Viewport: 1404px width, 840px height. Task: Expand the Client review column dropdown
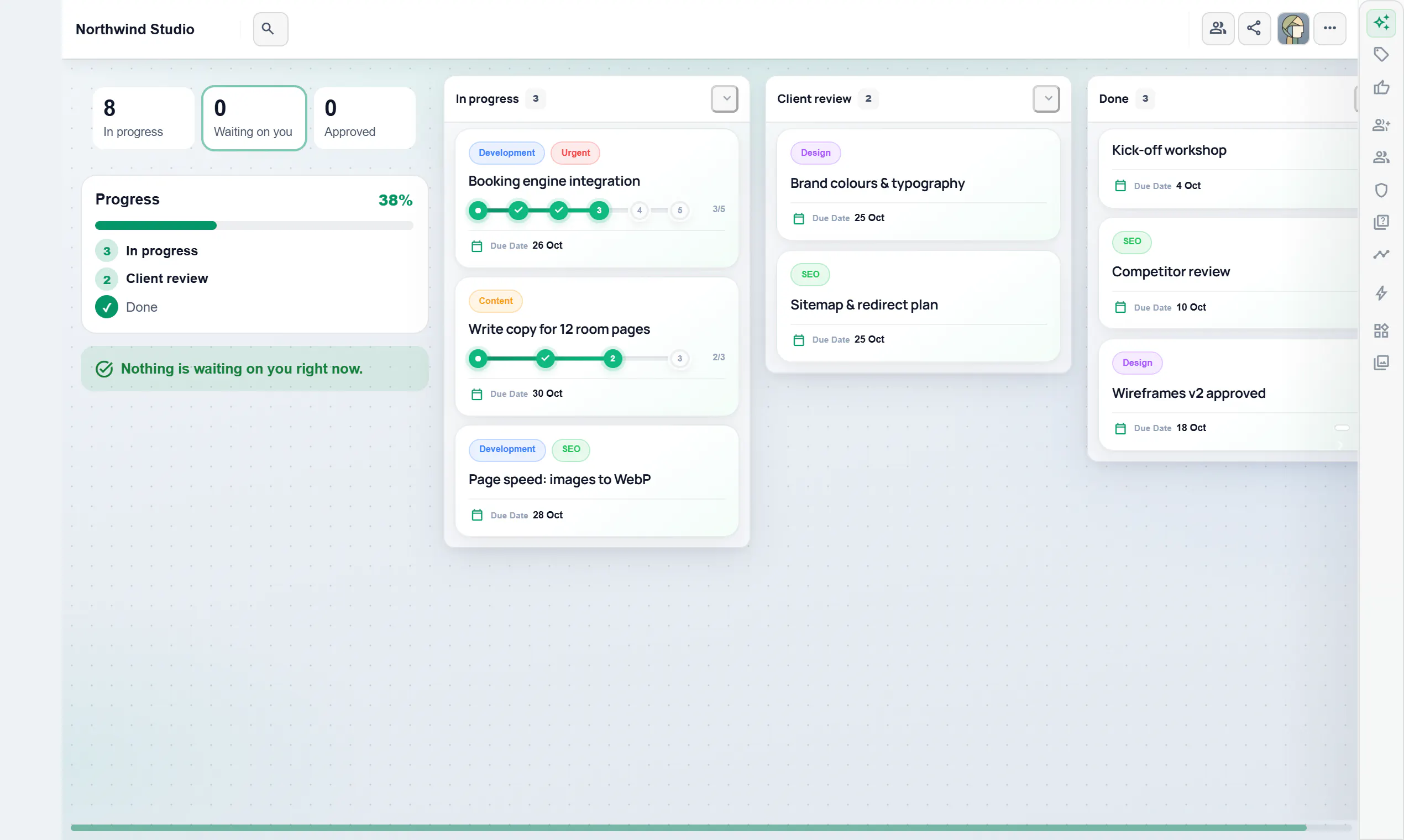(x=1047, y=99)
